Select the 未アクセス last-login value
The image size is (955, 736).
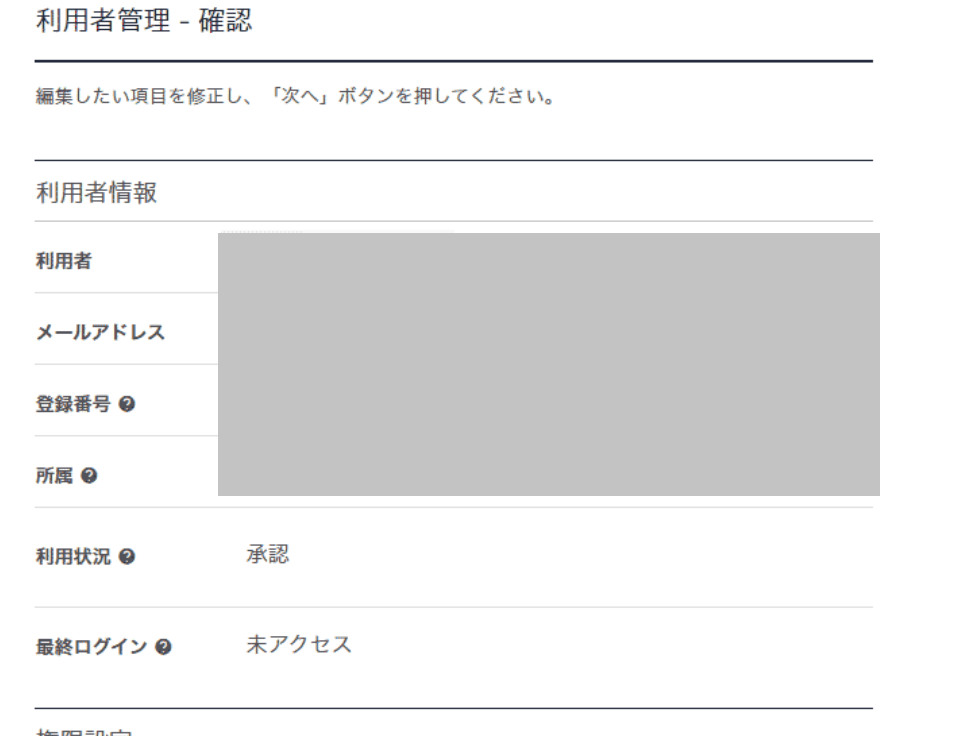coord(299,645)
